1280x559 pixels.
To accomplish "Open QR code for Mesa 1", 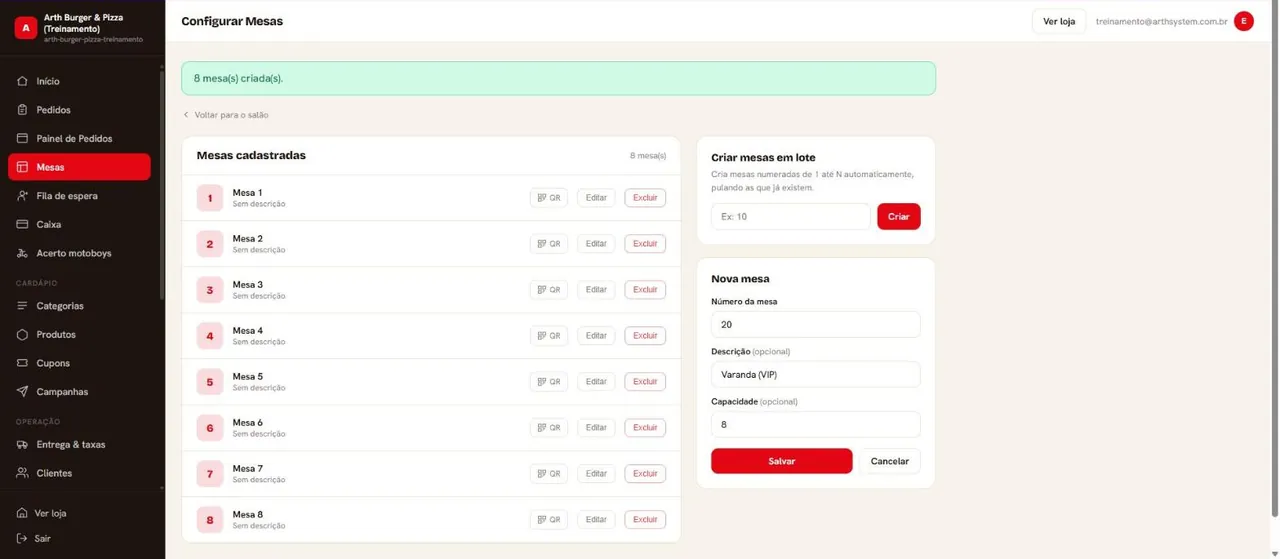I will coord(549,198).
